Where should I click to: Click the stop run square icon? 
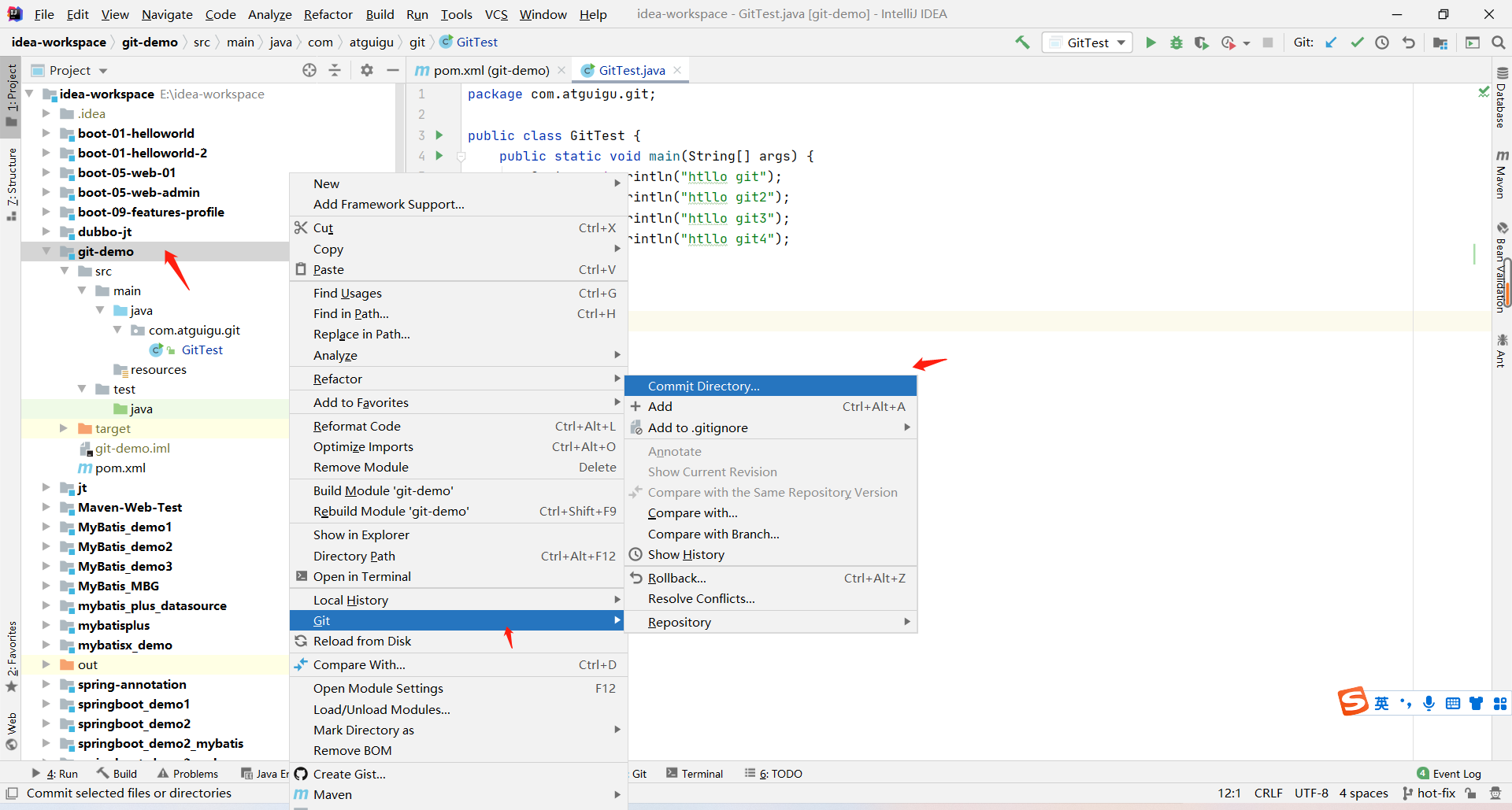click(x=1268, y=43)
